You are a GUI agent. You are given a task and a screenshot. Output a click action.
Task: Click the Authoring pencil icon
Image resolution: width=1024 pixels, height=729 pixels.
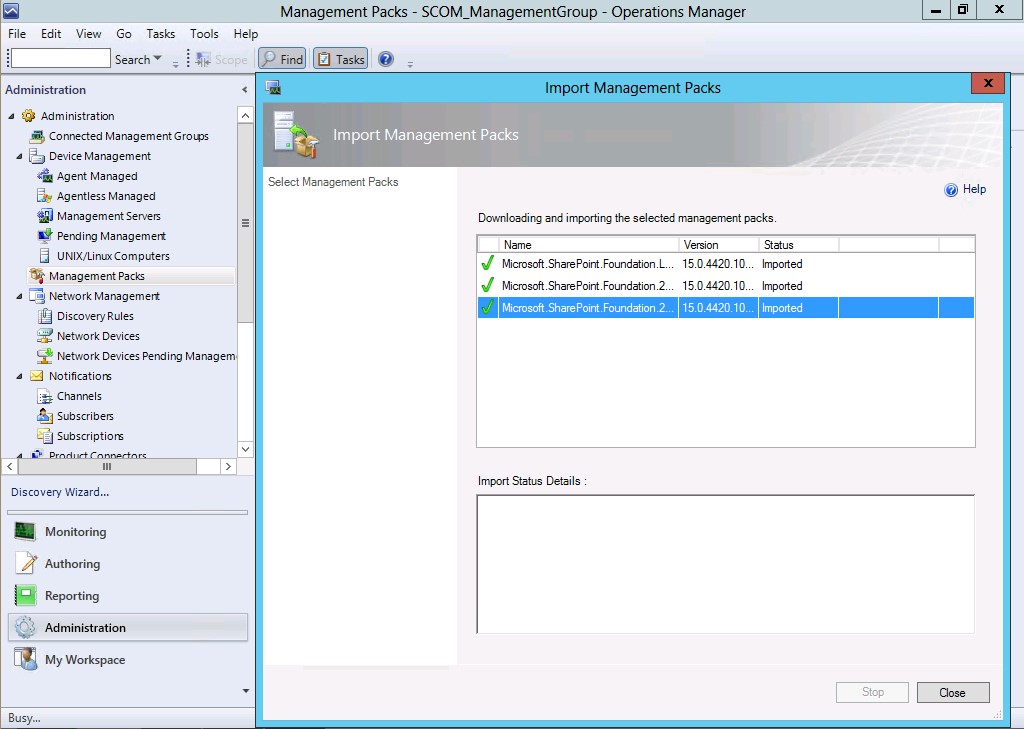point(25,564)
